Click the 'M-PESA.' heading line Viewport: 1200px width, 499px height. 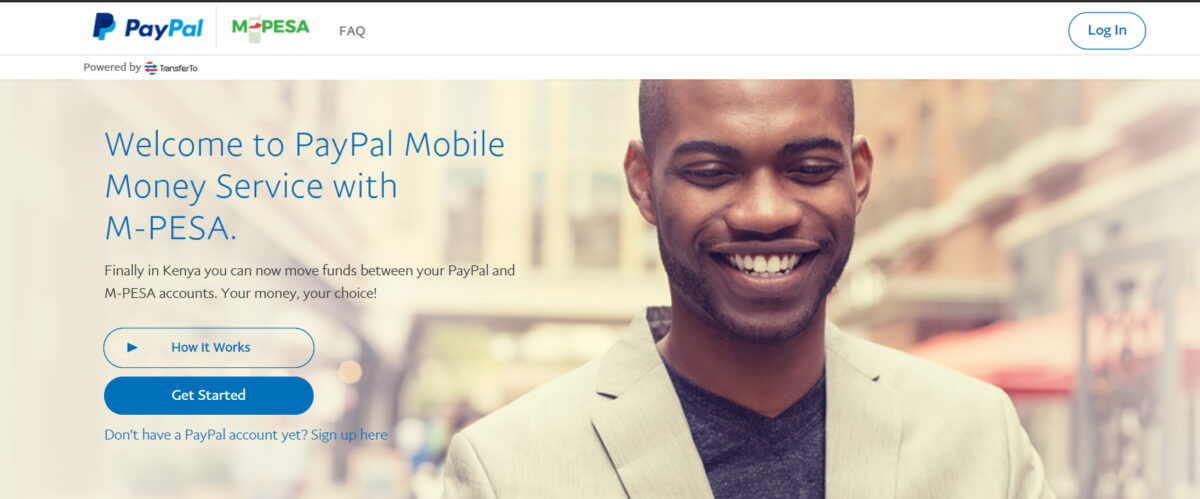pos(171,228)
